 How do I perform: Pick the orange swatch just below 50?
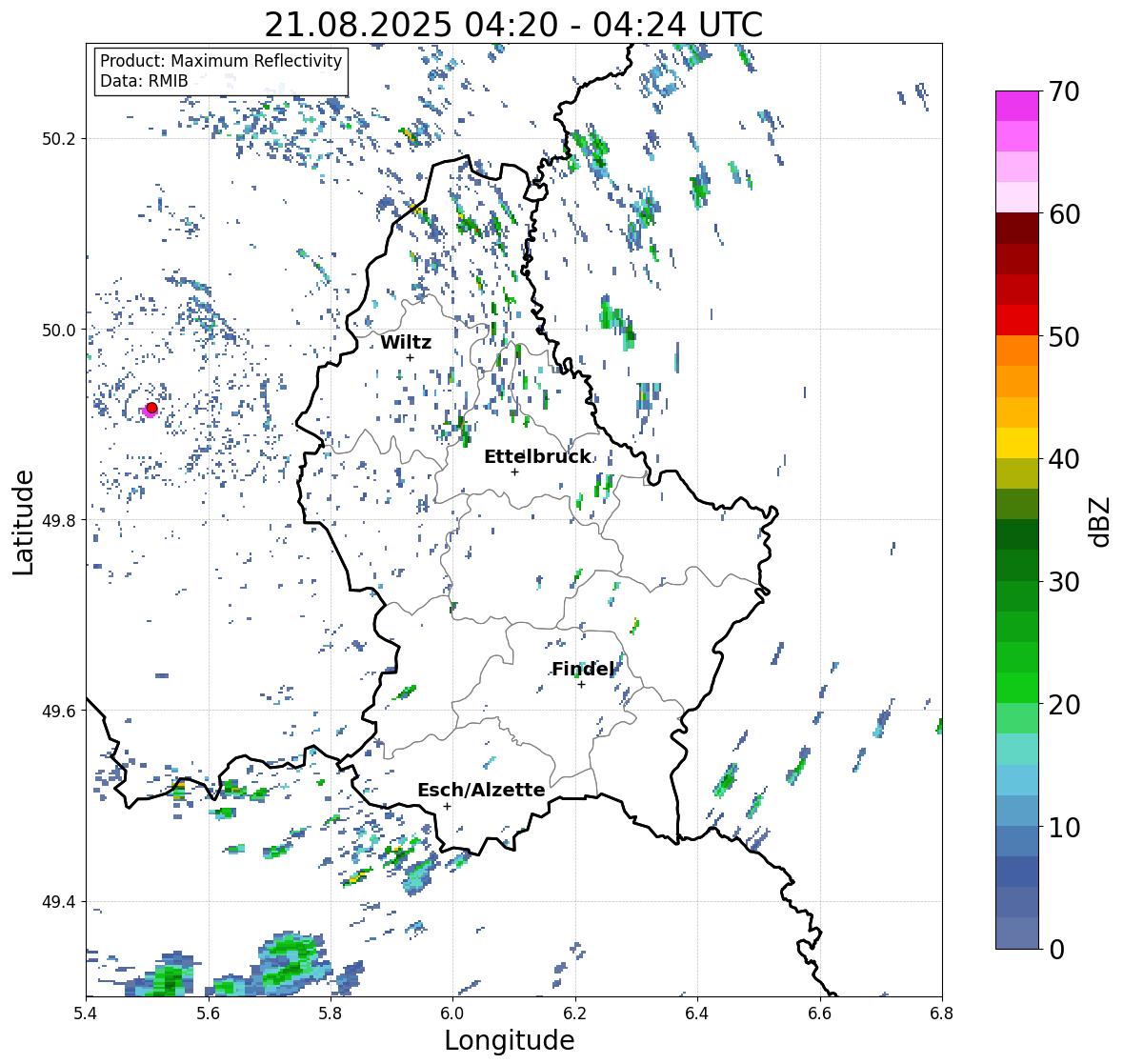coord(1017,351)
